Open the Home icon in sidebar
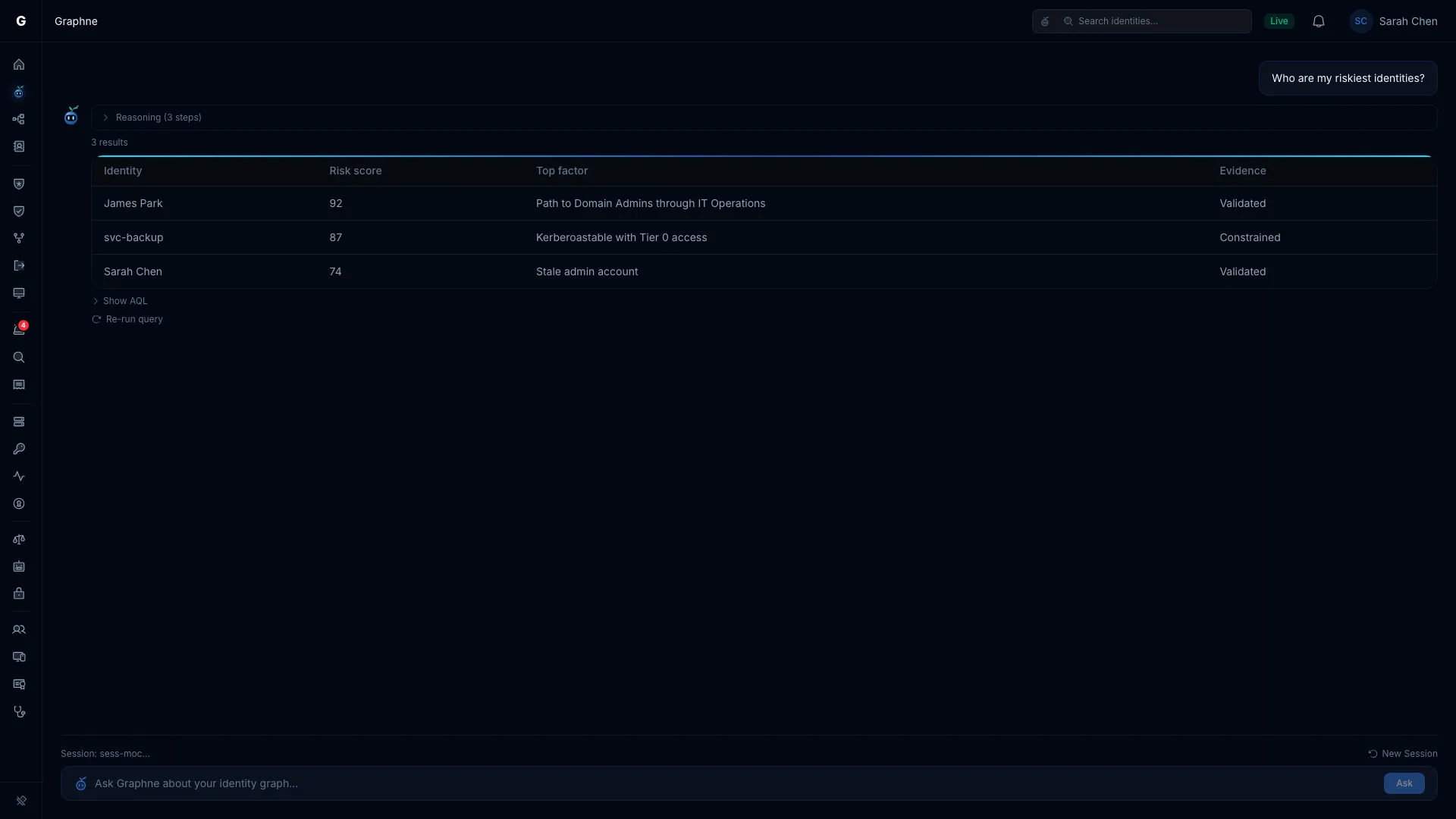 point(19,64)
